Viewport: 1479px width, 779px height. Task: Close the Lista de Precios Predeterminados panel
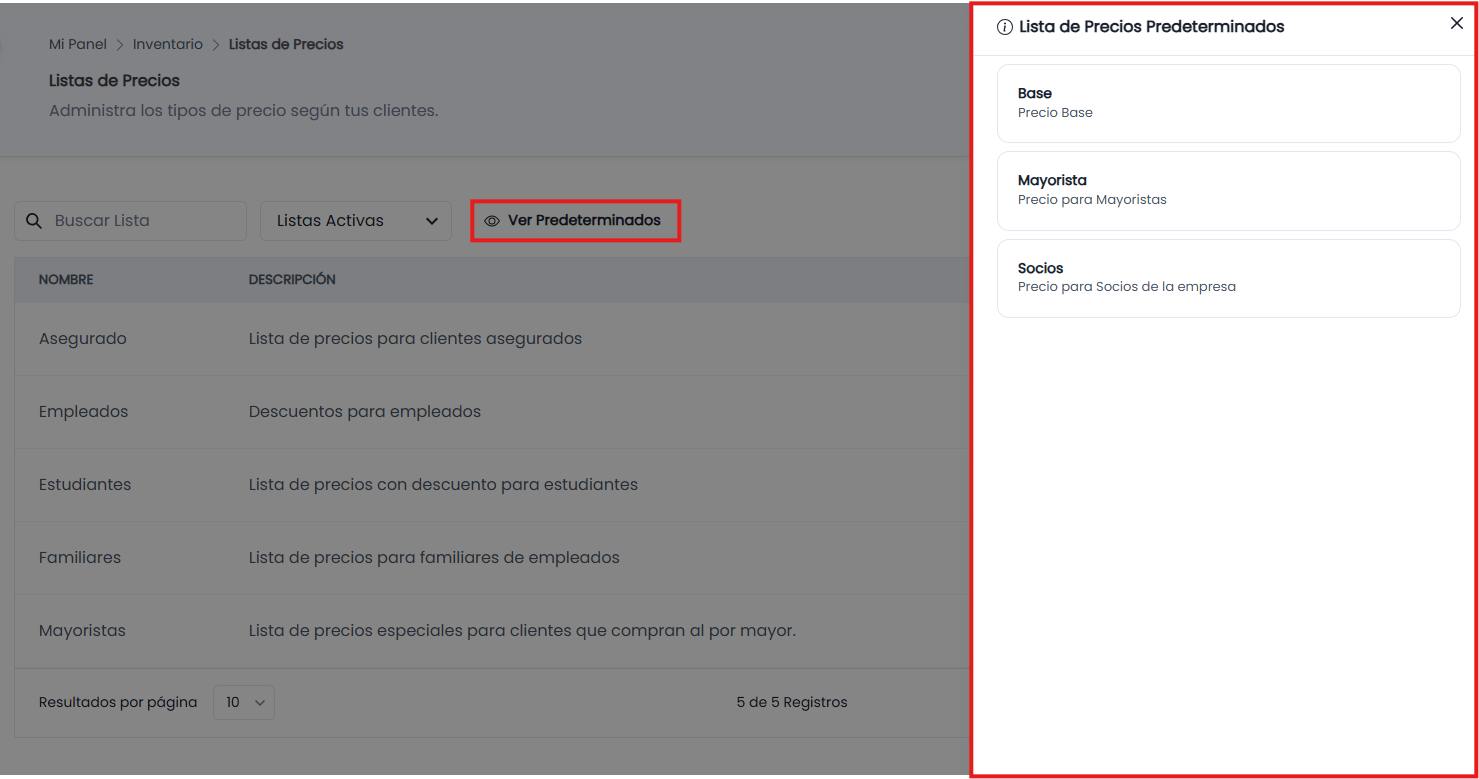click(1456, 24)
